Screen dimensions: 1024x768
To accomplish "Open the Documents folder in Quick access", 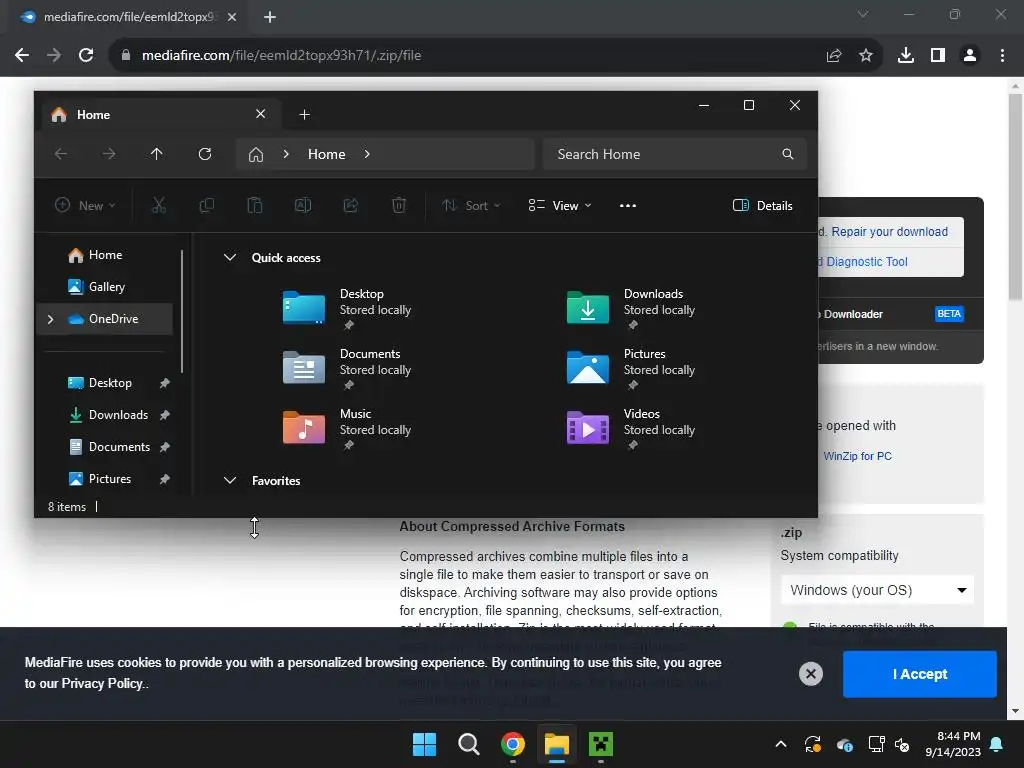I will pos(347,368).
